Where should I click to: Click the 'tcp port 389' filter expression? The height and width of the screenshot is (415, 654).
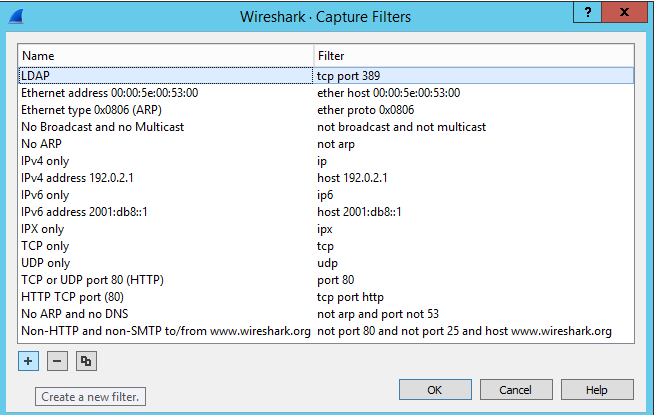(x=348, y=75)
